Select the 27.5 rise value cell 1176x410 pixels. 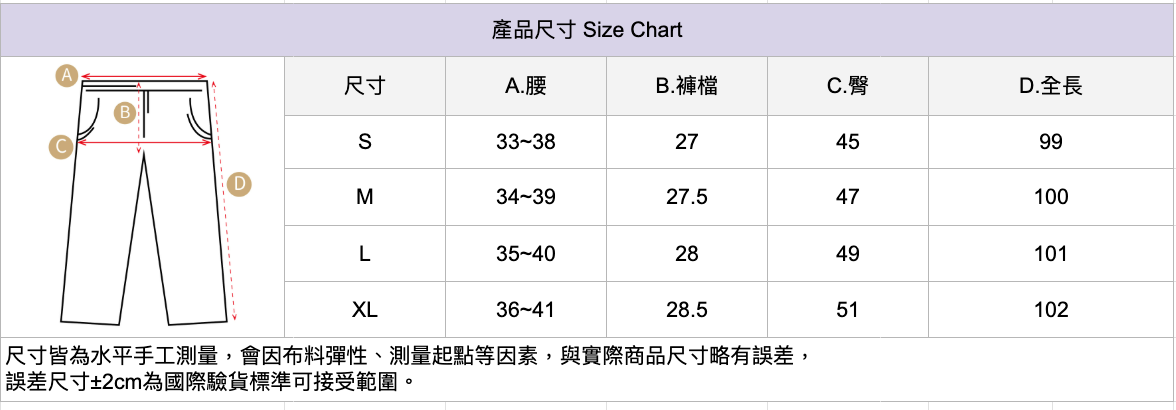(x=687, y=197)
